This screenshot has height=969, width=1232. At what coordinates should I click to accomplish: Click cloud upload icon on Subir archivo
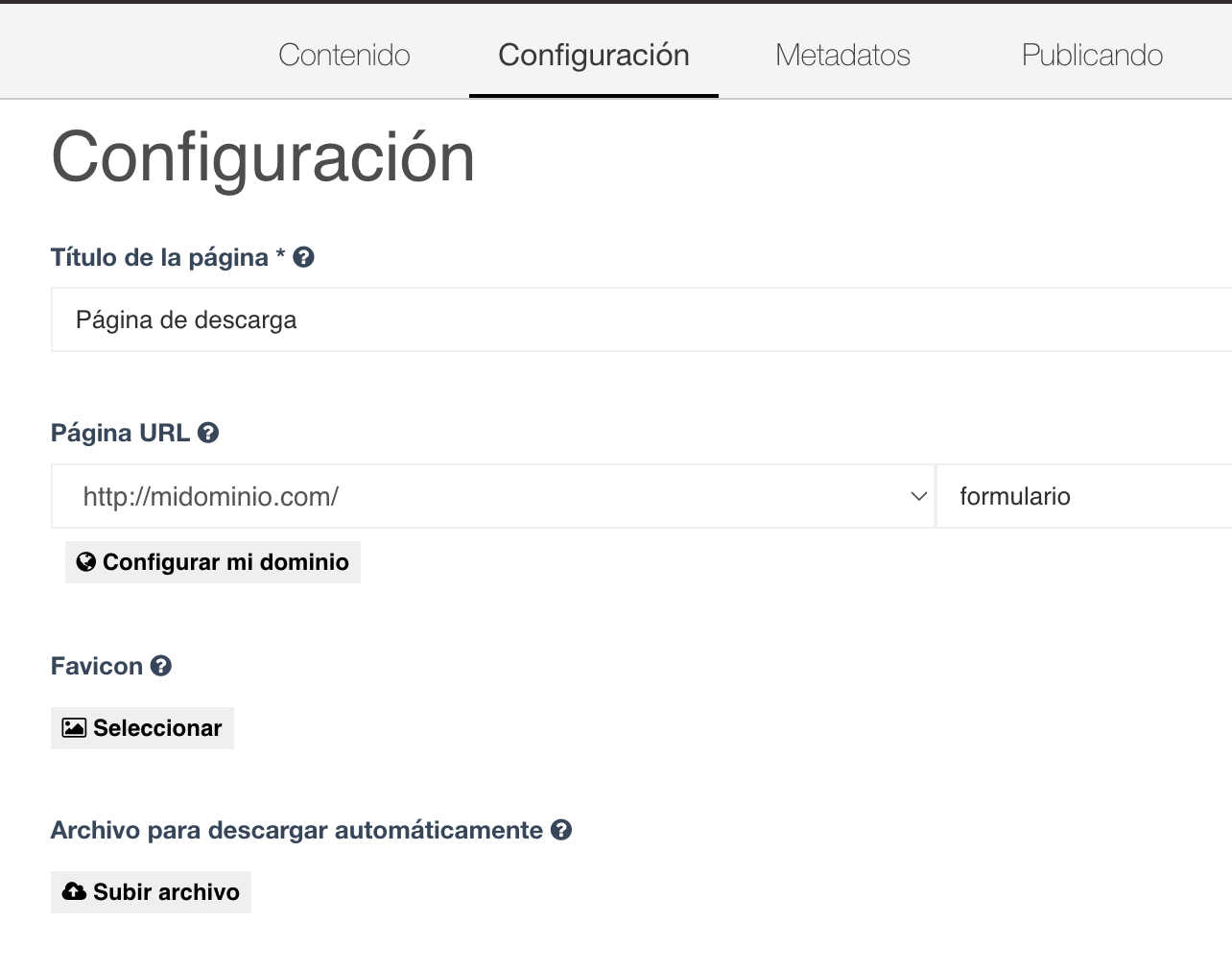(74, 892)
